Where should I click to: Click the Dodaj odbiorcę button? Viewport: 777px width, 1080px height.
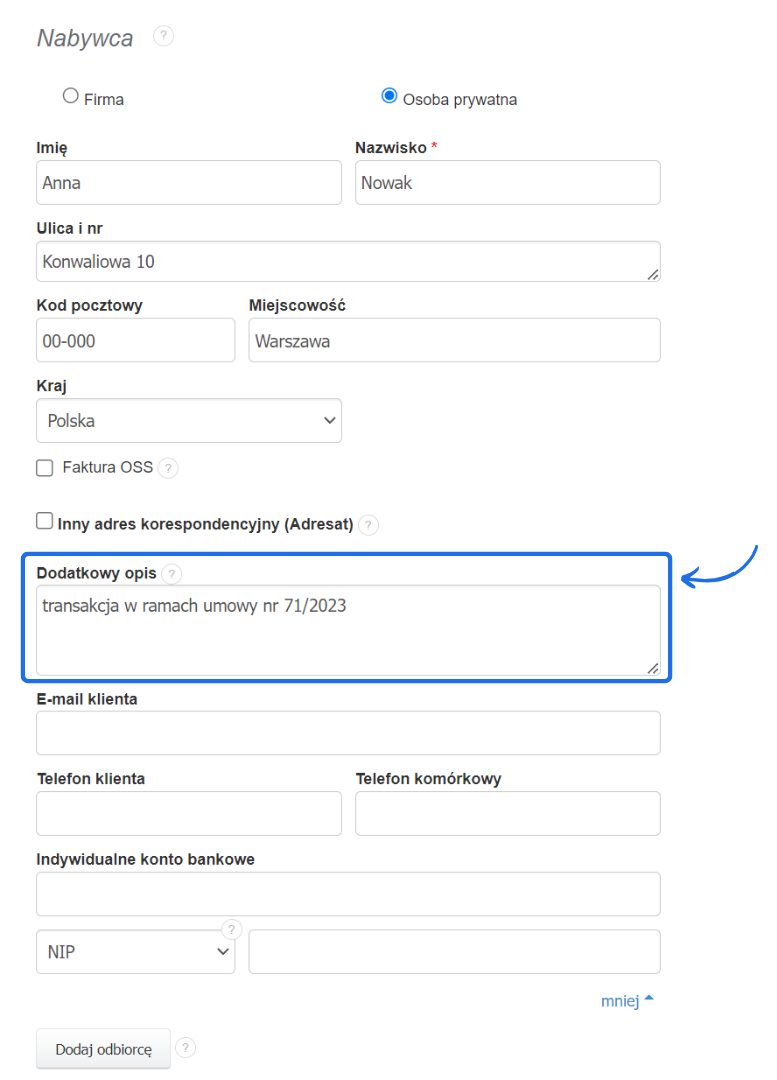point(103,1049)
